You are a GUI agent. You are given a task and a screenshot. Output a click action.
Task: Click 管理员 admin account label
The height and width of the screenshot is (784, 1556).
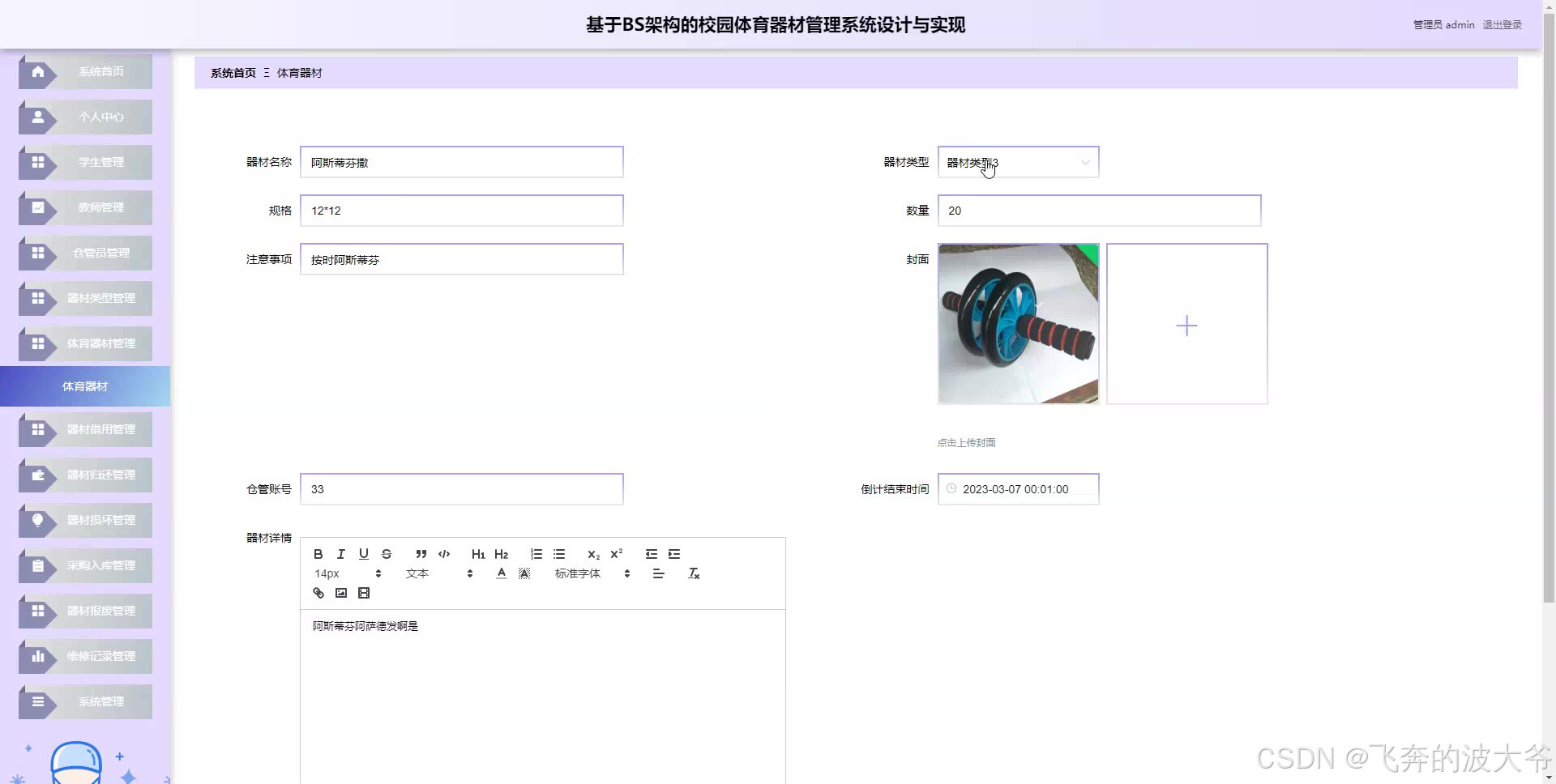1443,25
